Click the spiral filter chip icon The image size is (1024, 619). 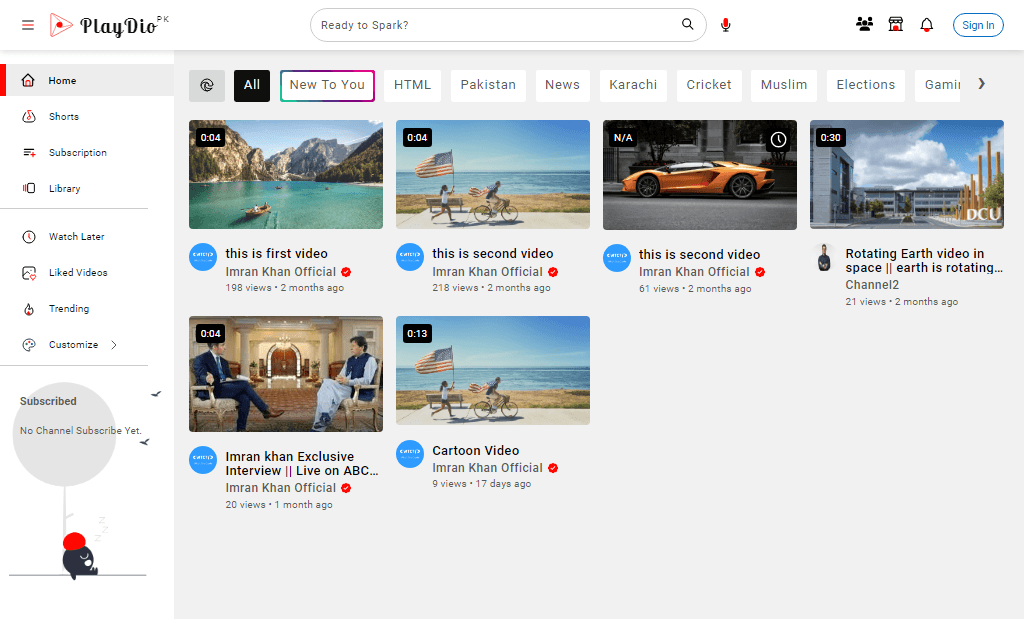pos(207,86)
